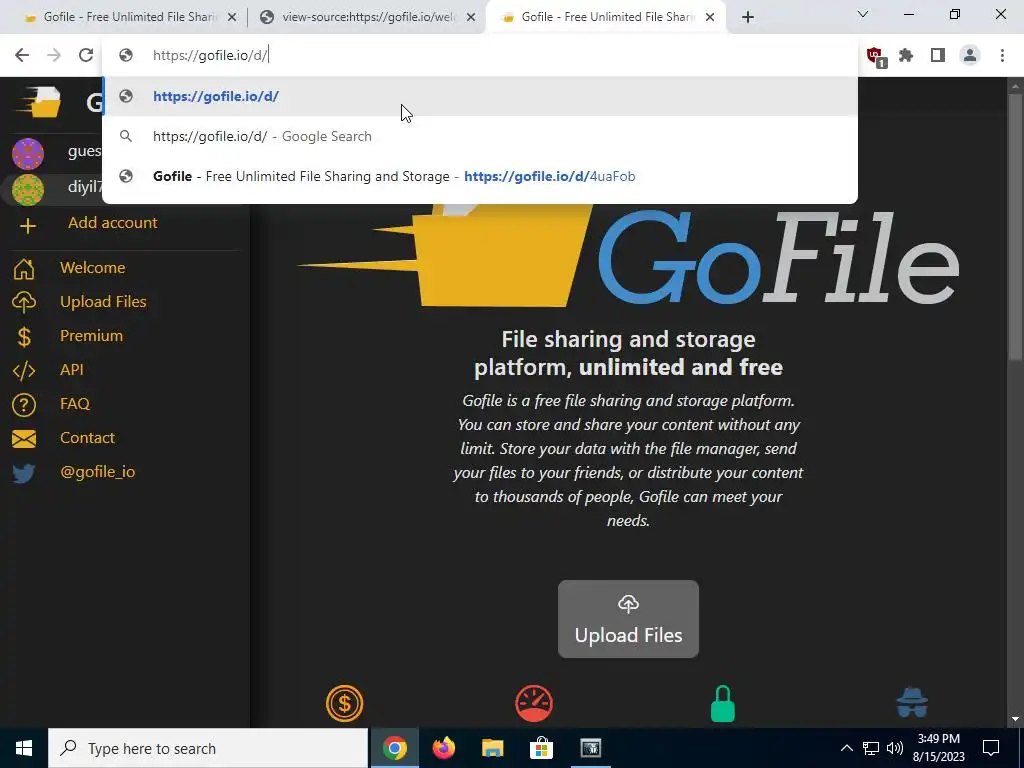The width and height of the screenshot is (1024, 768).
Task: Select the diyil7 account avatar
Action: click(28, 190)
